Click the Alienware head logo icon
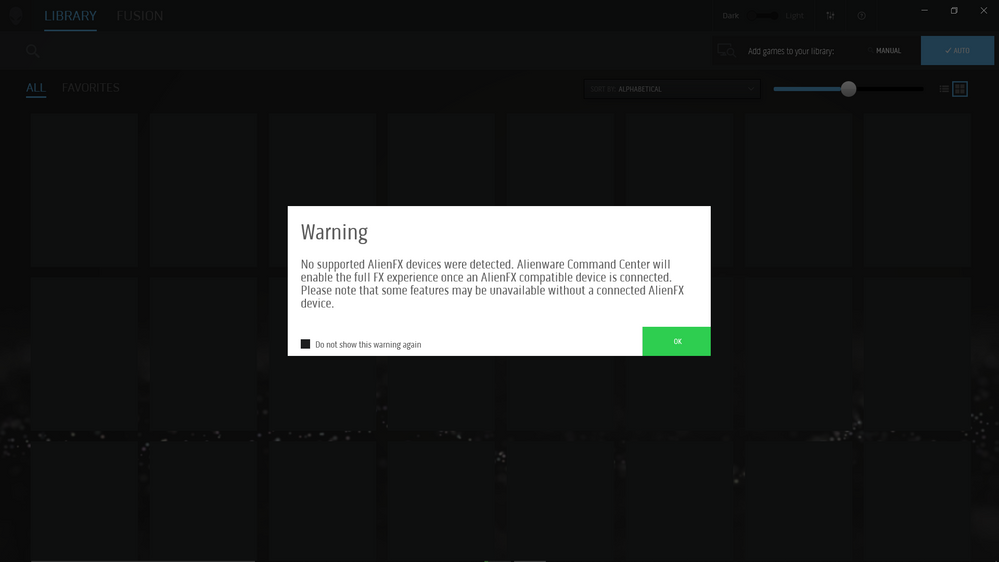The image size is (999, 562). coord(16,16)
